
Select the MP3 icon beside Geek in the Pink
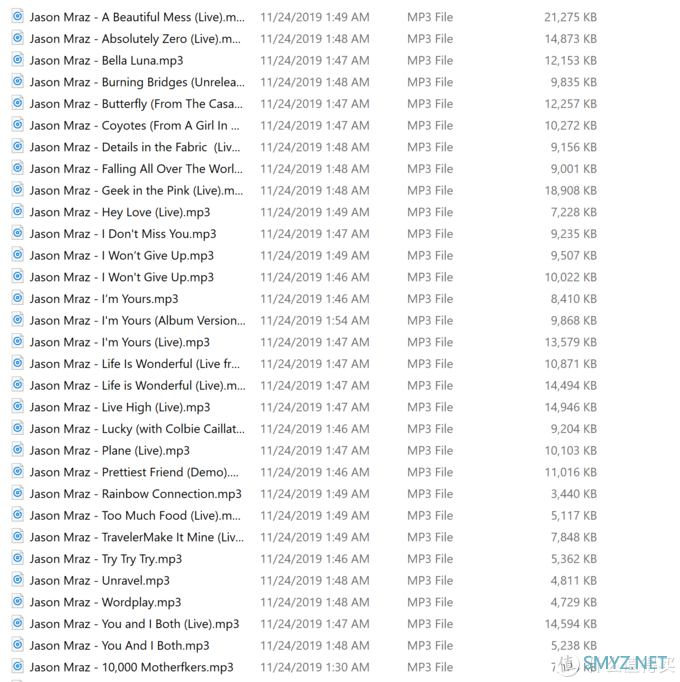(x=17, y=190)
